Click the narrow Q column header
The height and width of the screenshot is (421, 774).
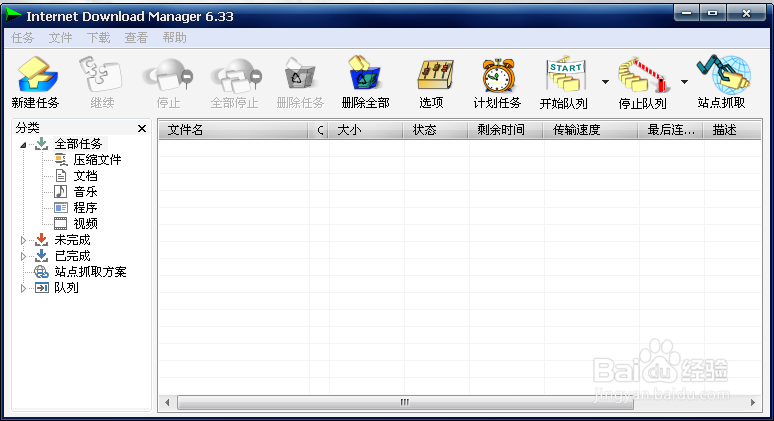319,130
